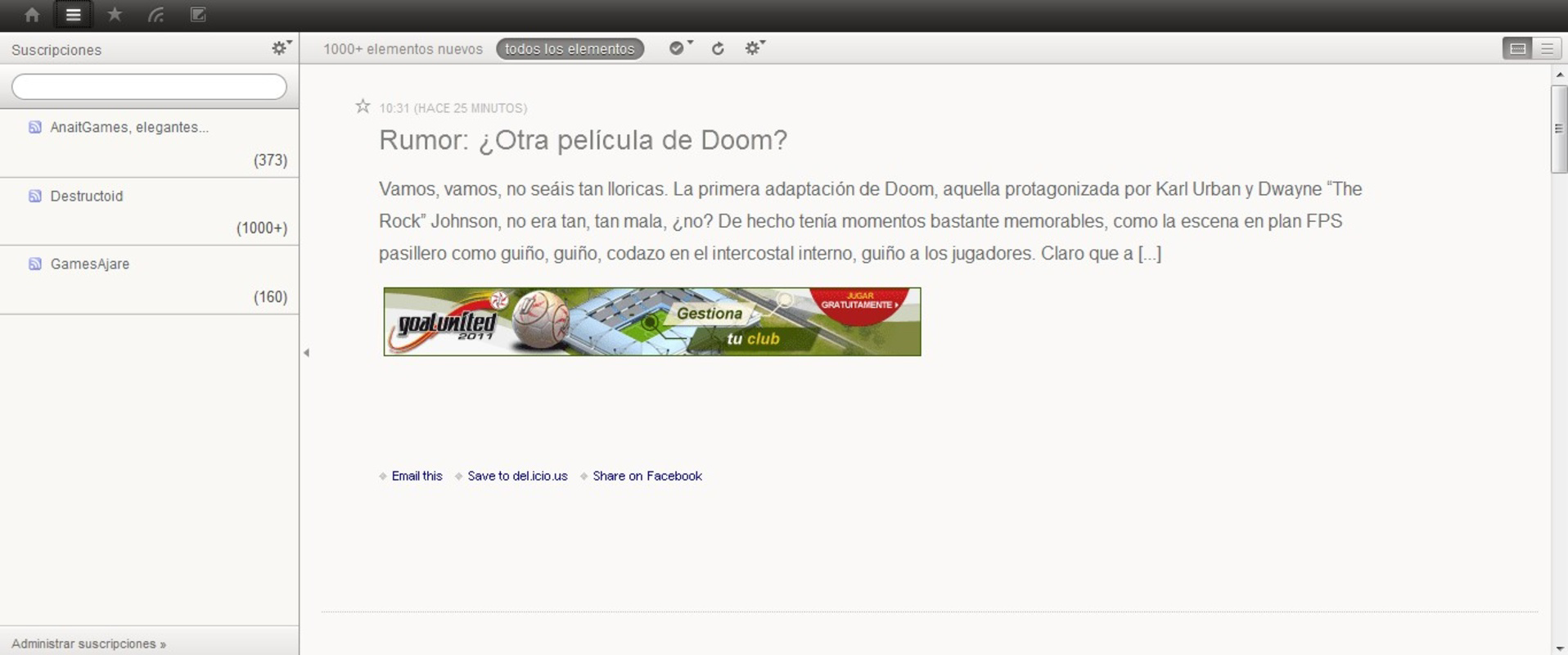
Task: Click the vertical scrollbar thumb
Action: pyautogui.click(x=1559, y=129)
